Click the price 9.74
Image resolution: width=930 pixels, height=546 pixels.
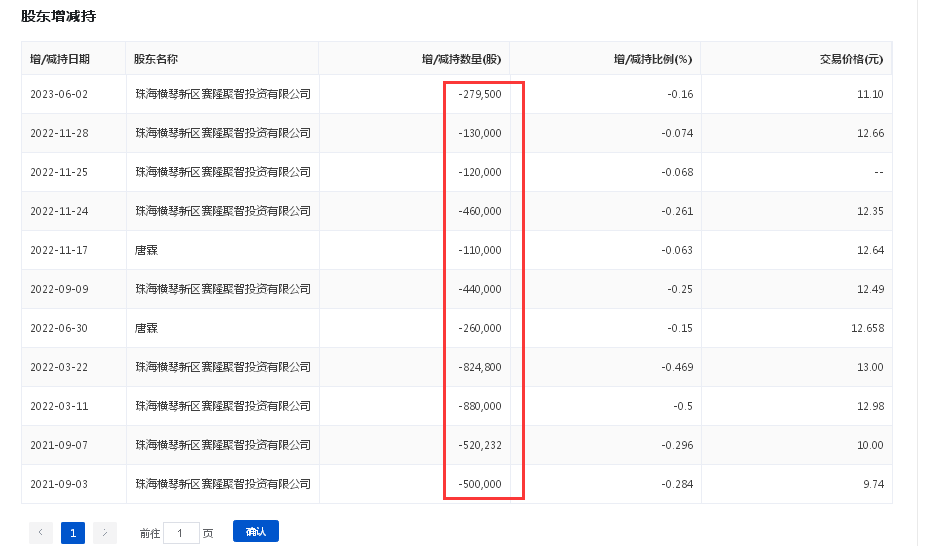(x=873, y=484)
